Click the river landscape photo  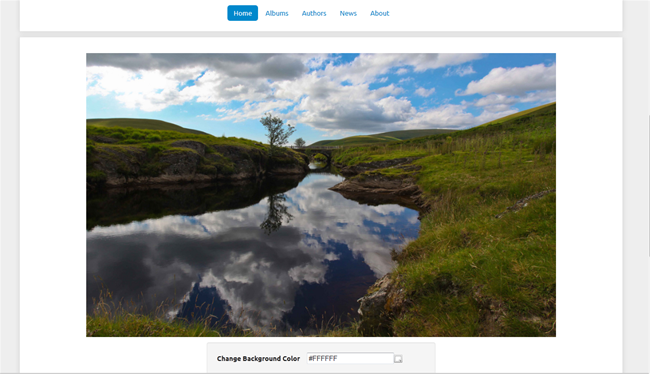(321, 195)
